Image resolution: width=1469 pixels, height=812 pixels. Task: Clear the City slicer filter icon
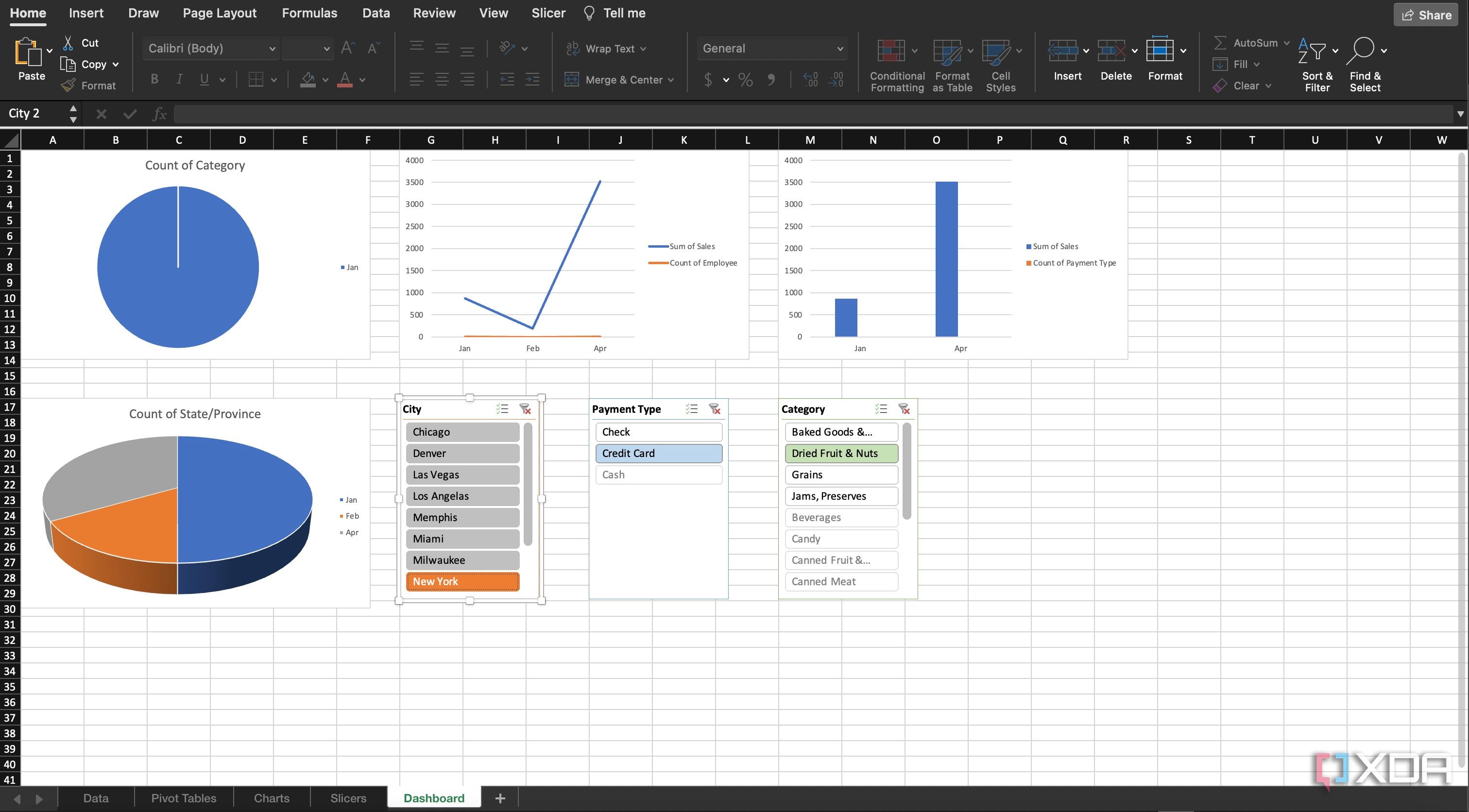pos(525,409)
